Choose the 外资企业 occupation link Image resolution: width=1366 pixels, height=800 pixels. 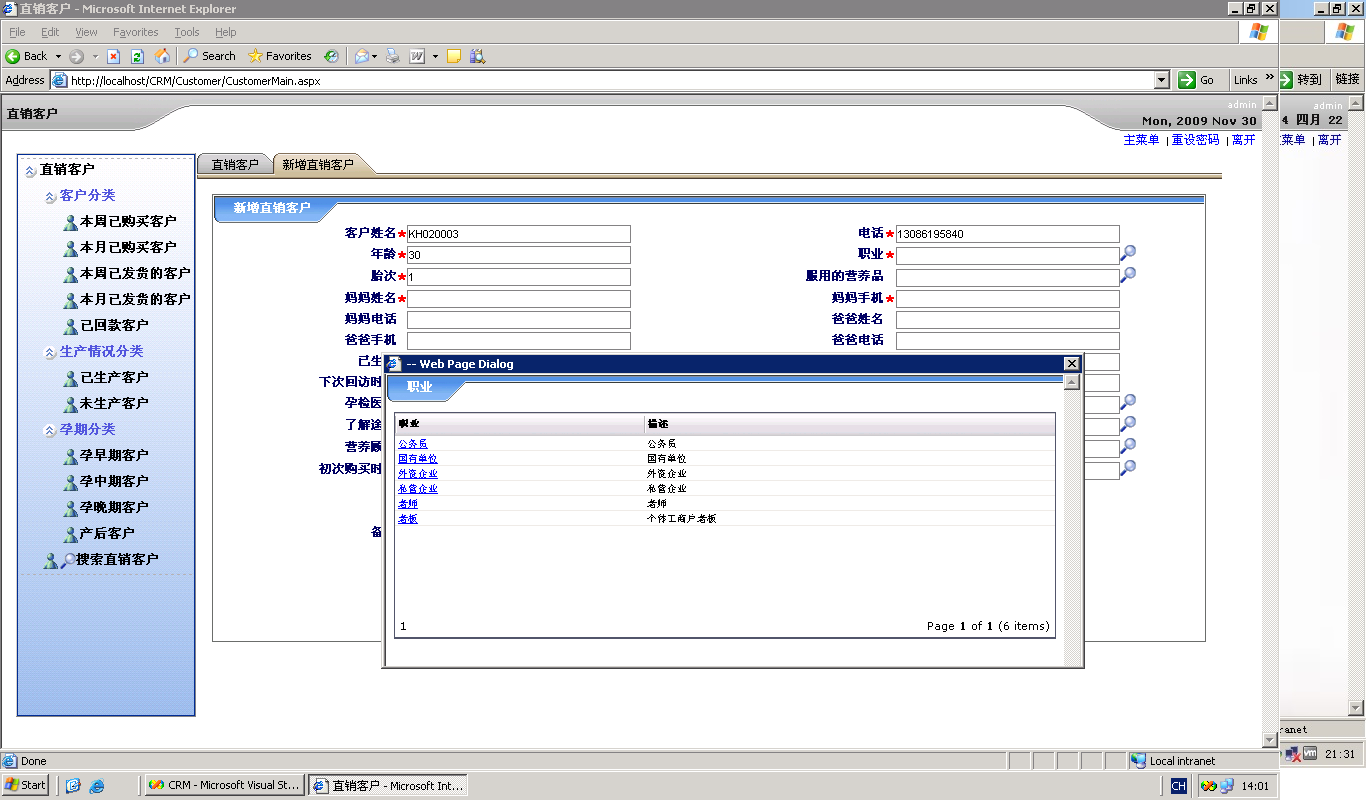[417, 473]
